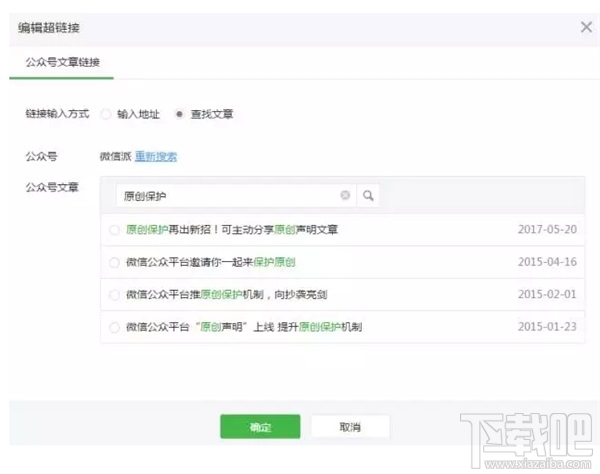Select the 输入地址 radio option
Viewport: 600px width, 474px height.
point(106,114)
